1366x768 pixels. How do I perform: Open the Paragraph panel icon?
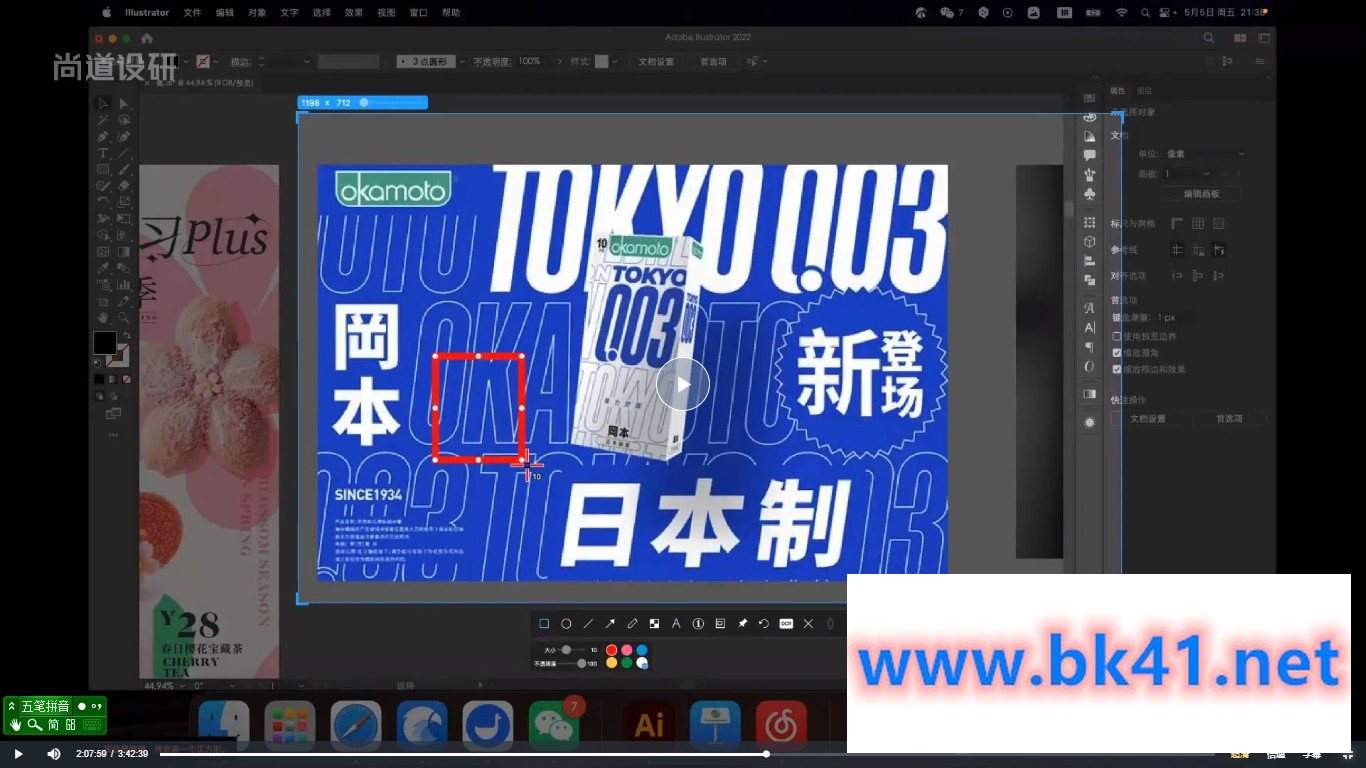pos(1090,346)
